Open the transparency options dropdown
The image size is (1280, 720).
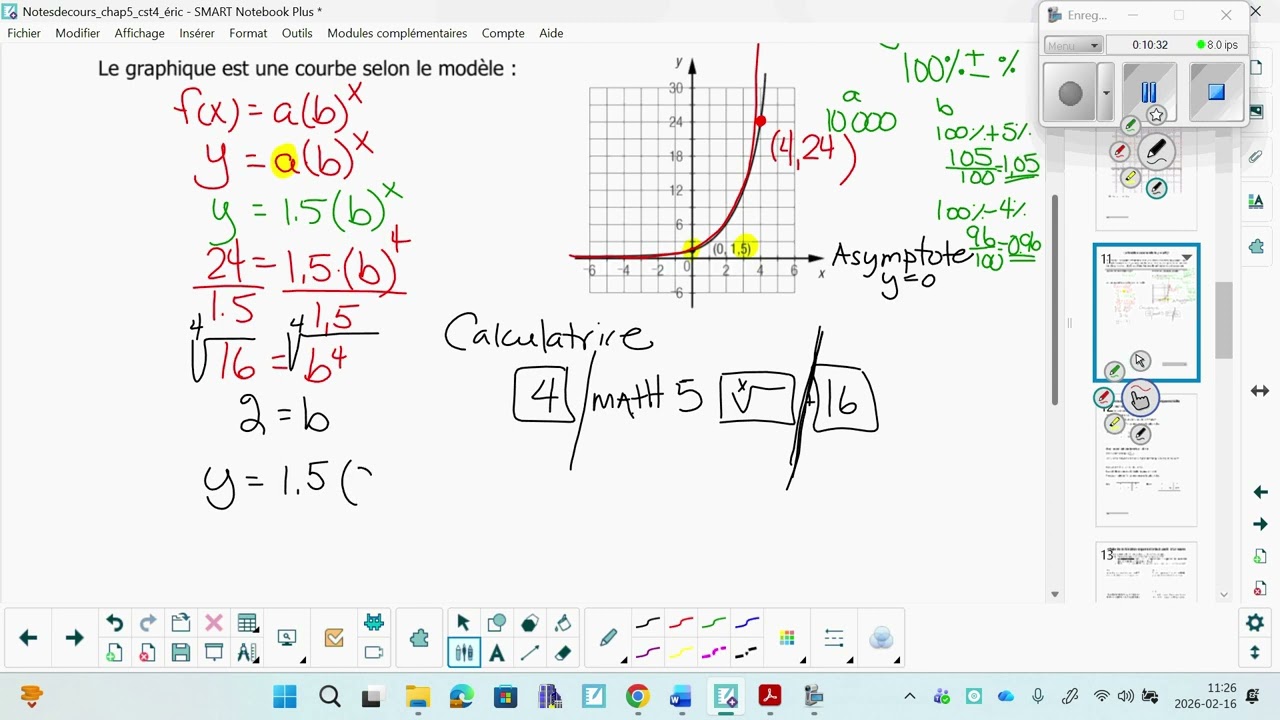882,638
